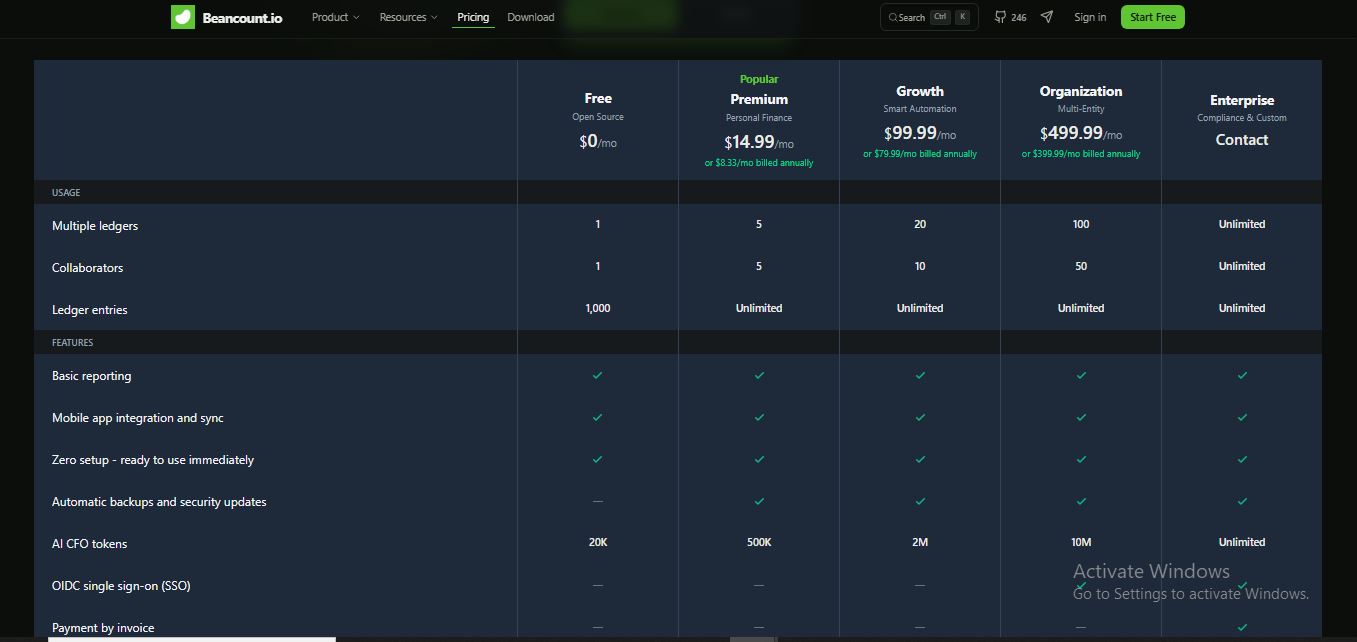Click Automatic backups checkmark under Premium
This screenshot has width=1357, height=642.
pyautogui.click(x=759, y=502)
